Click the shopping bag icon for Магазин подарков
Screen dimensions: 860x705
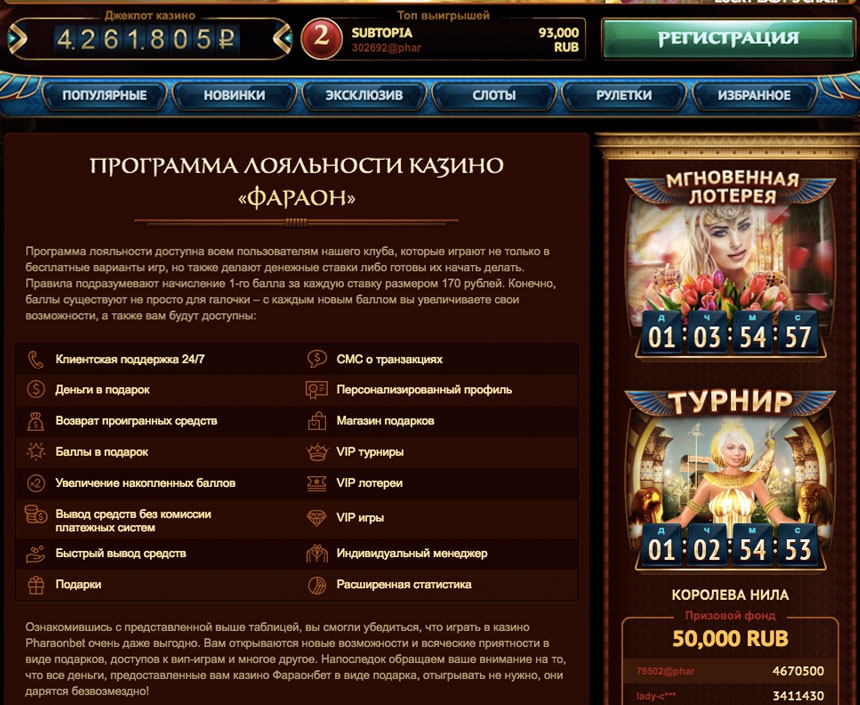(316, 421)
